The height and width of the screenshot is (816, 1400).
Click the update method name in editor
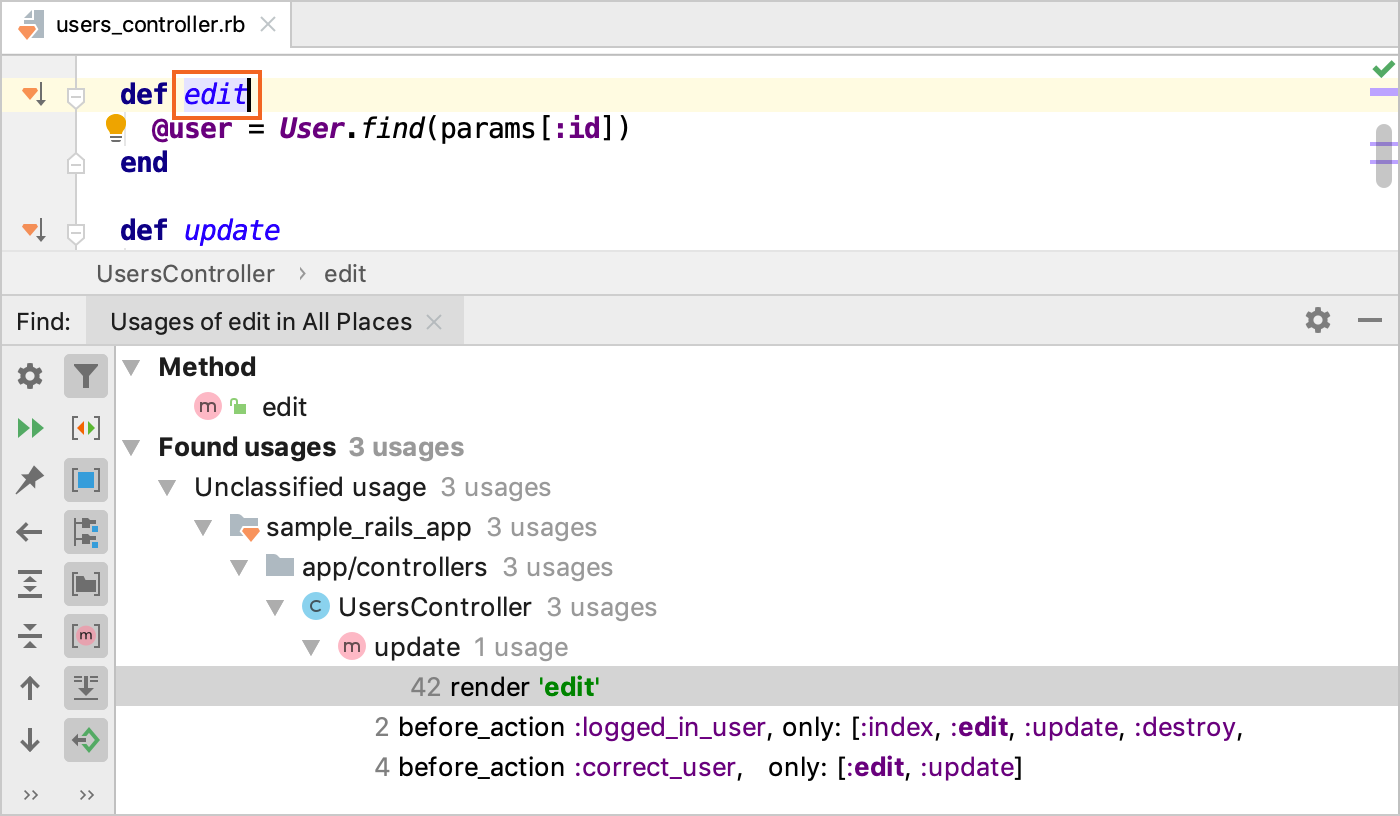click(232, 231)
